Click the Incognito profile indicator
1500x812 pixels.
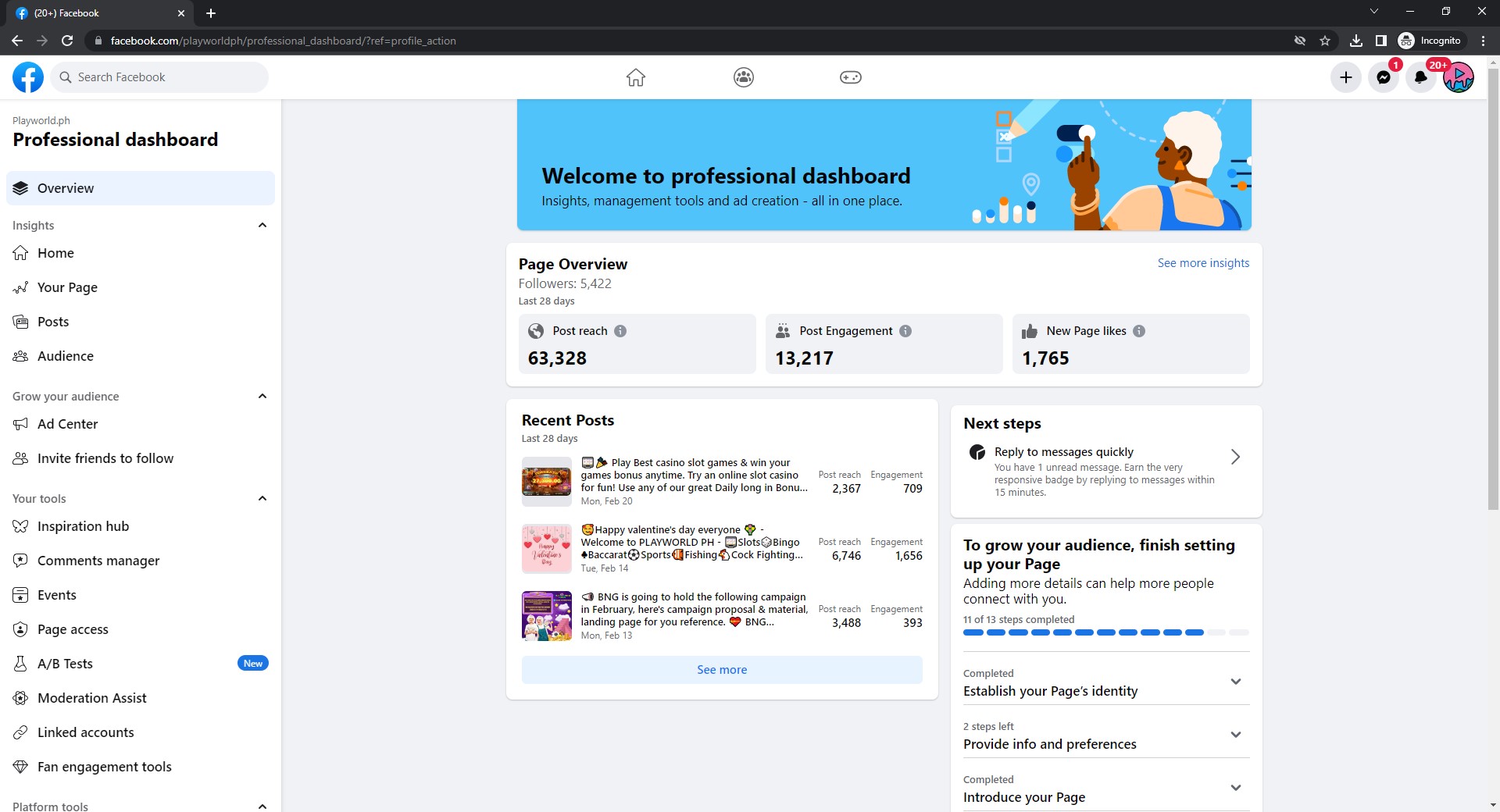pyautogui.click(x=1430, y=41)
